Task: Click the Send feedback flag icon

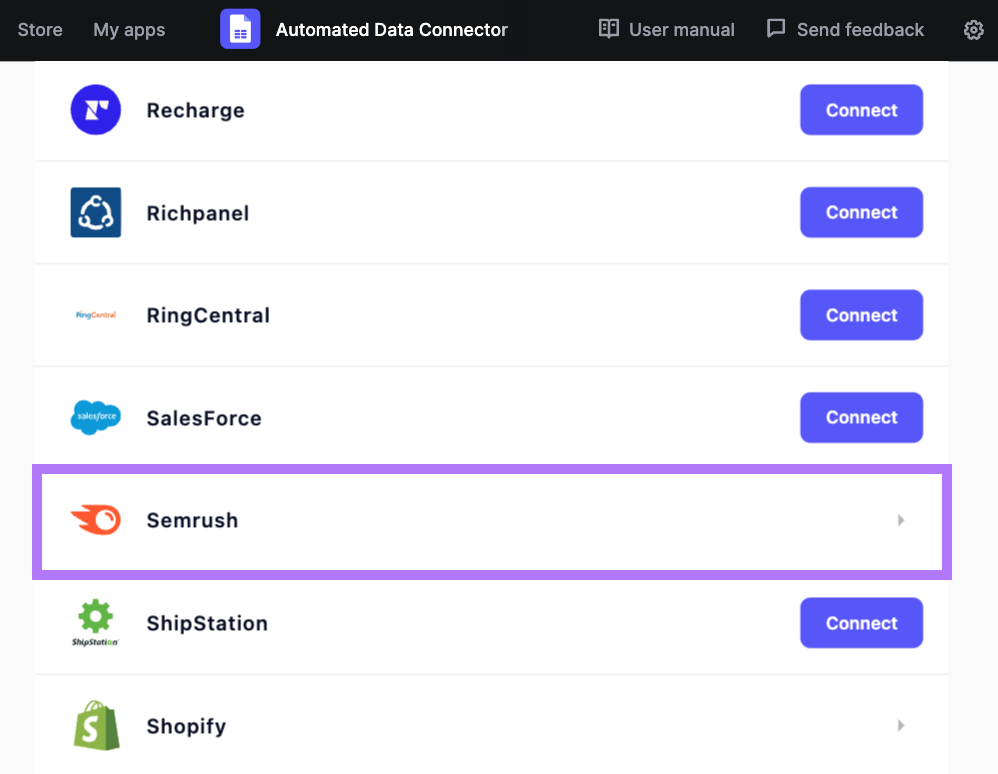Action: click(x=776, y=29)
